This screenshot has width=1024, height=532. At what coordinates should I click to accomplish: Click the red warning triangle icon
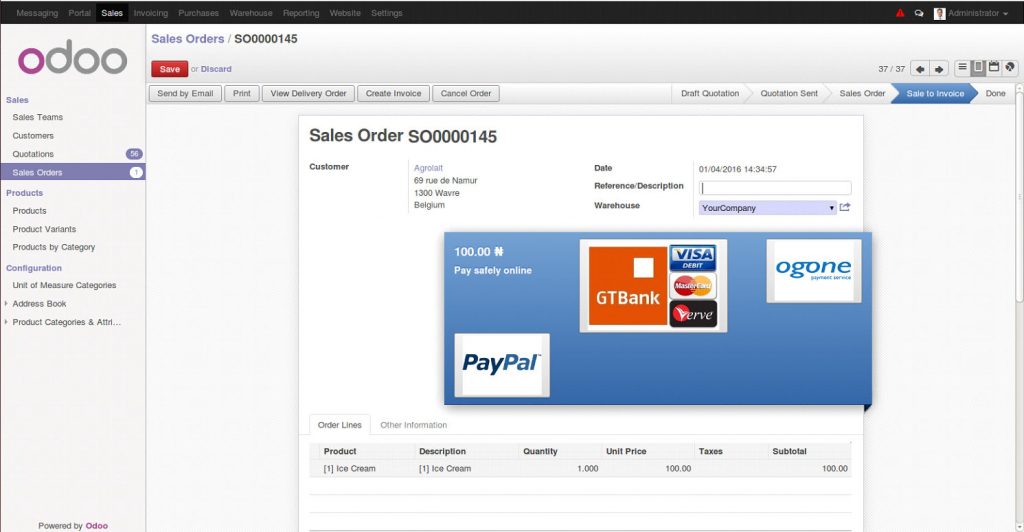click(900, 13)
